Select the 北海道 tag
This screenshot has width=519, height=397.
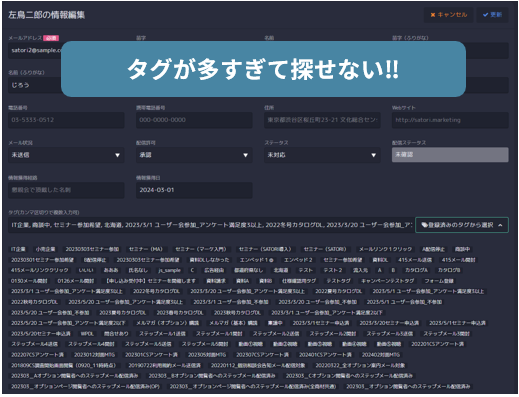pyautogui.click(x=281, y=270)
